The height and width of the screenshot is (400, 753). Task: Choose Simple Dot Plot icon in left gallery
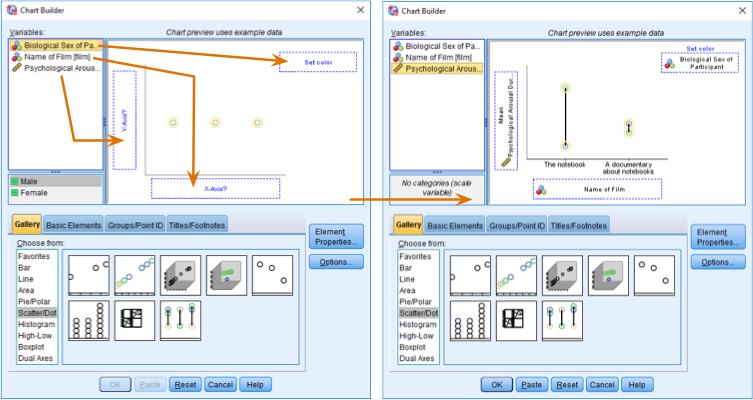tap(88, 321)
